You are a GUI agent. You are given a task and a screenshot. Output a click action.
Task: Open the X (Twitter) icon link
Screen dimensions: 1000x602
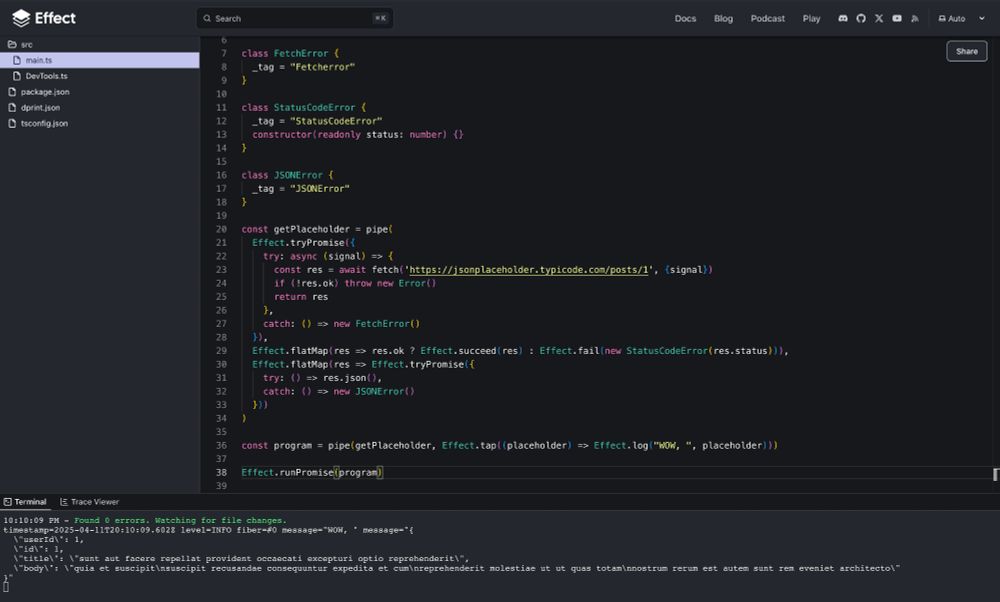(x=879, y=18)
